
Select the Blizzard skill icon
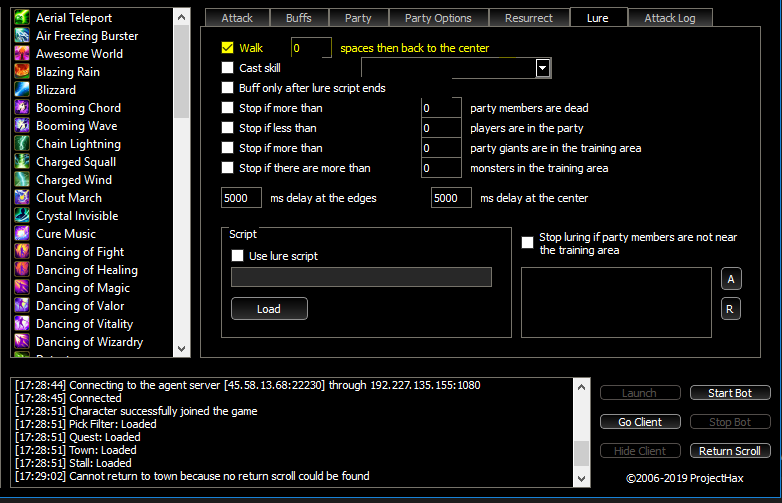pos(22,90)
